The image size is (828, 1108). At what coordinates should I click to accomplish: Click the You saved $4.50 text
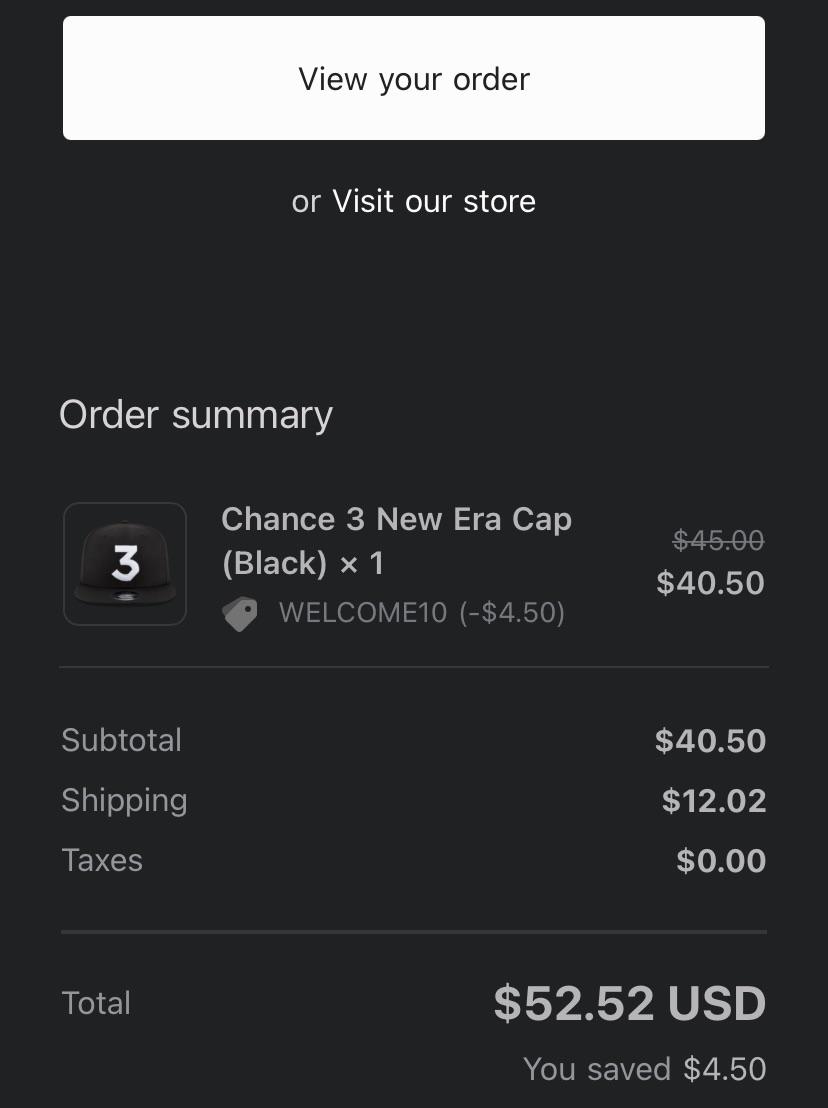[644, 1069]
